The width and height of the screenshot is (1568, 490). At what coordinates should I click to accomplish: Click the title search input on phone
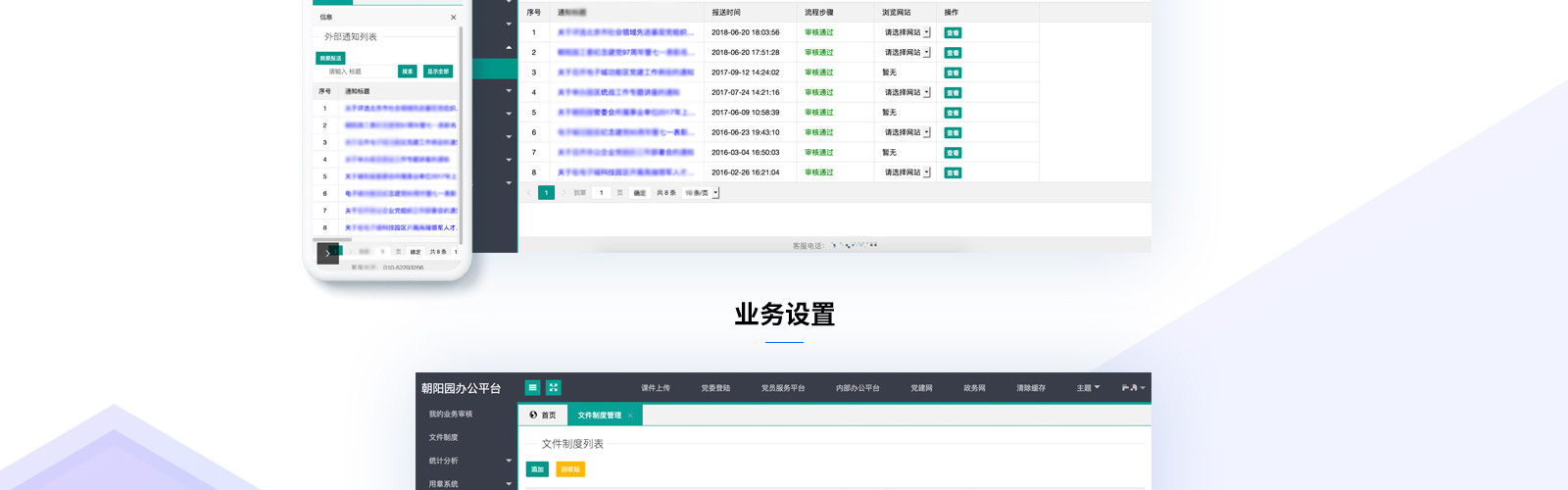click(359, 72)
